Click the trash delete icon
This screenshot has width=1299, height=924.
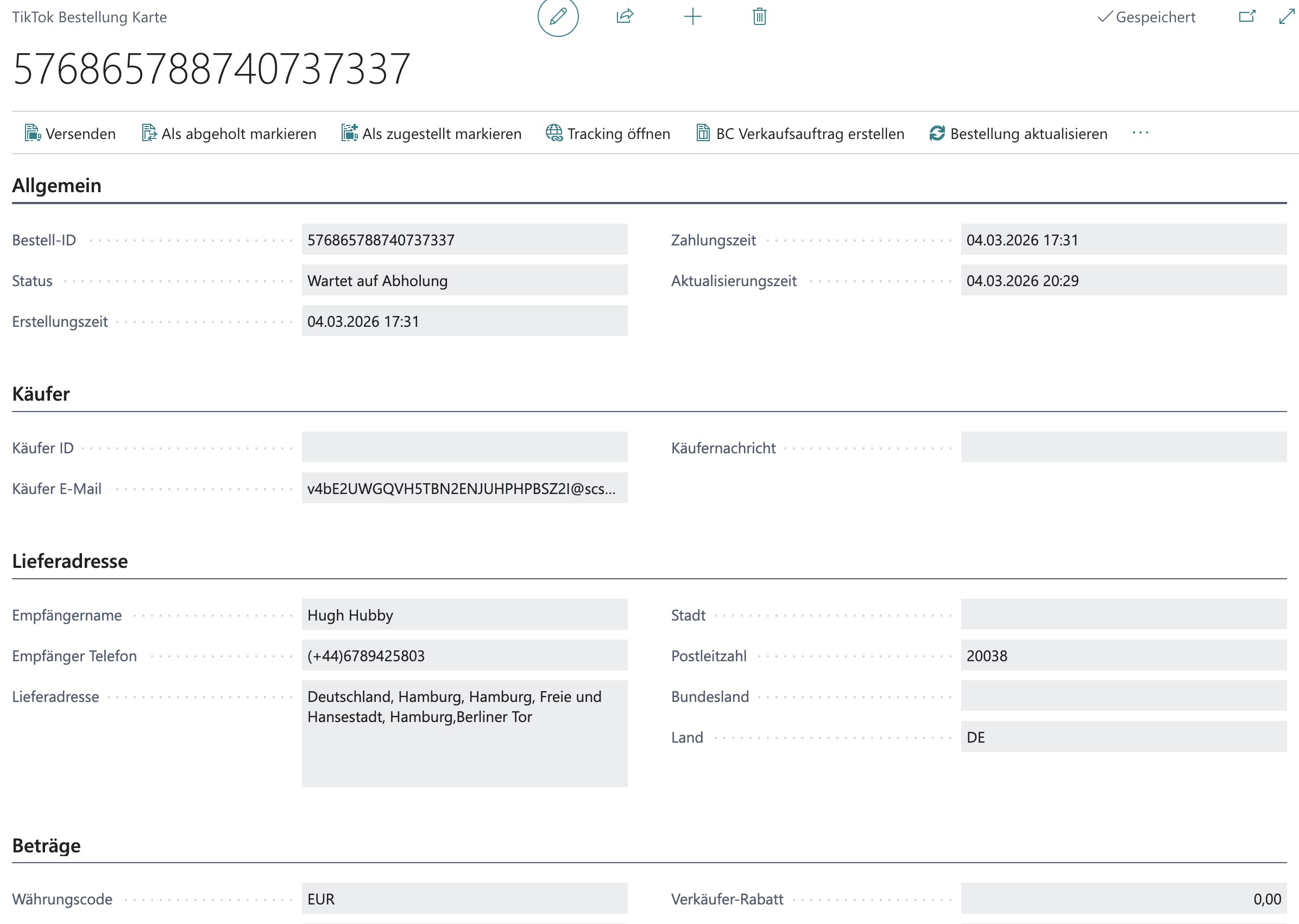[759, 16]
